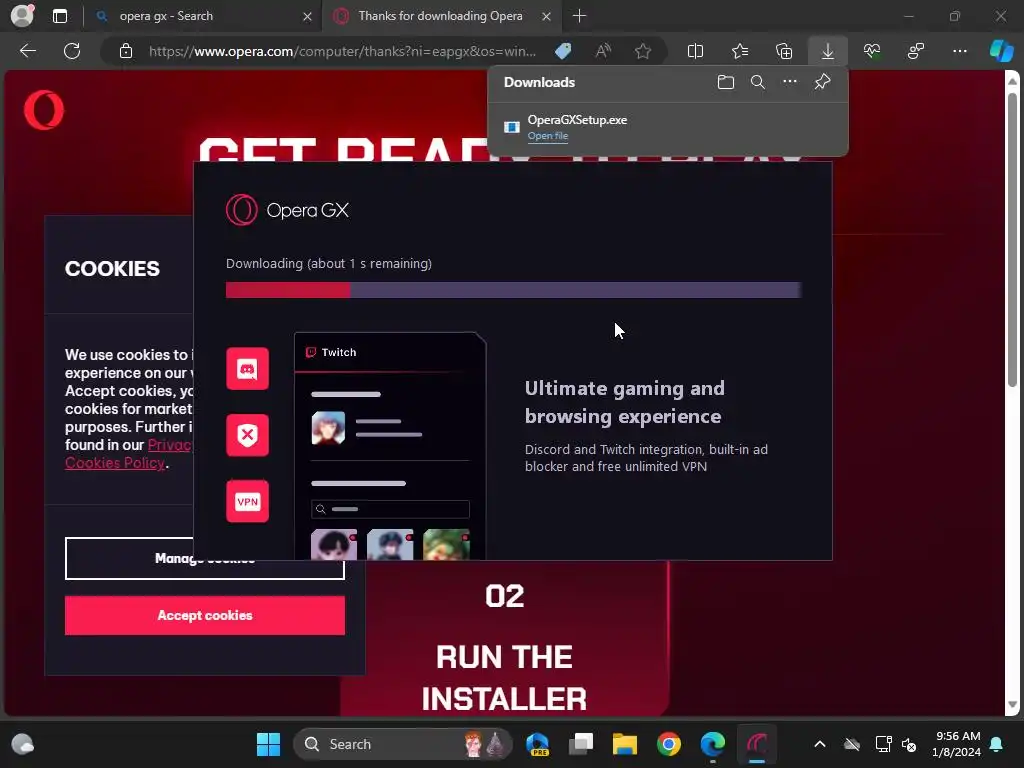Open a new browser tab
This screenshot has width=1024, height=768.
tap(579, 16)
